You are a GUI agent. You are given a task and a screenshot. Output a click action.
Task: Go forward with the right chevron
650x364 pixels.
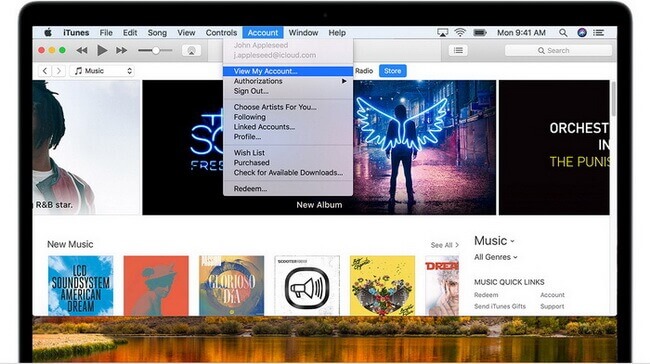point(58,71)
